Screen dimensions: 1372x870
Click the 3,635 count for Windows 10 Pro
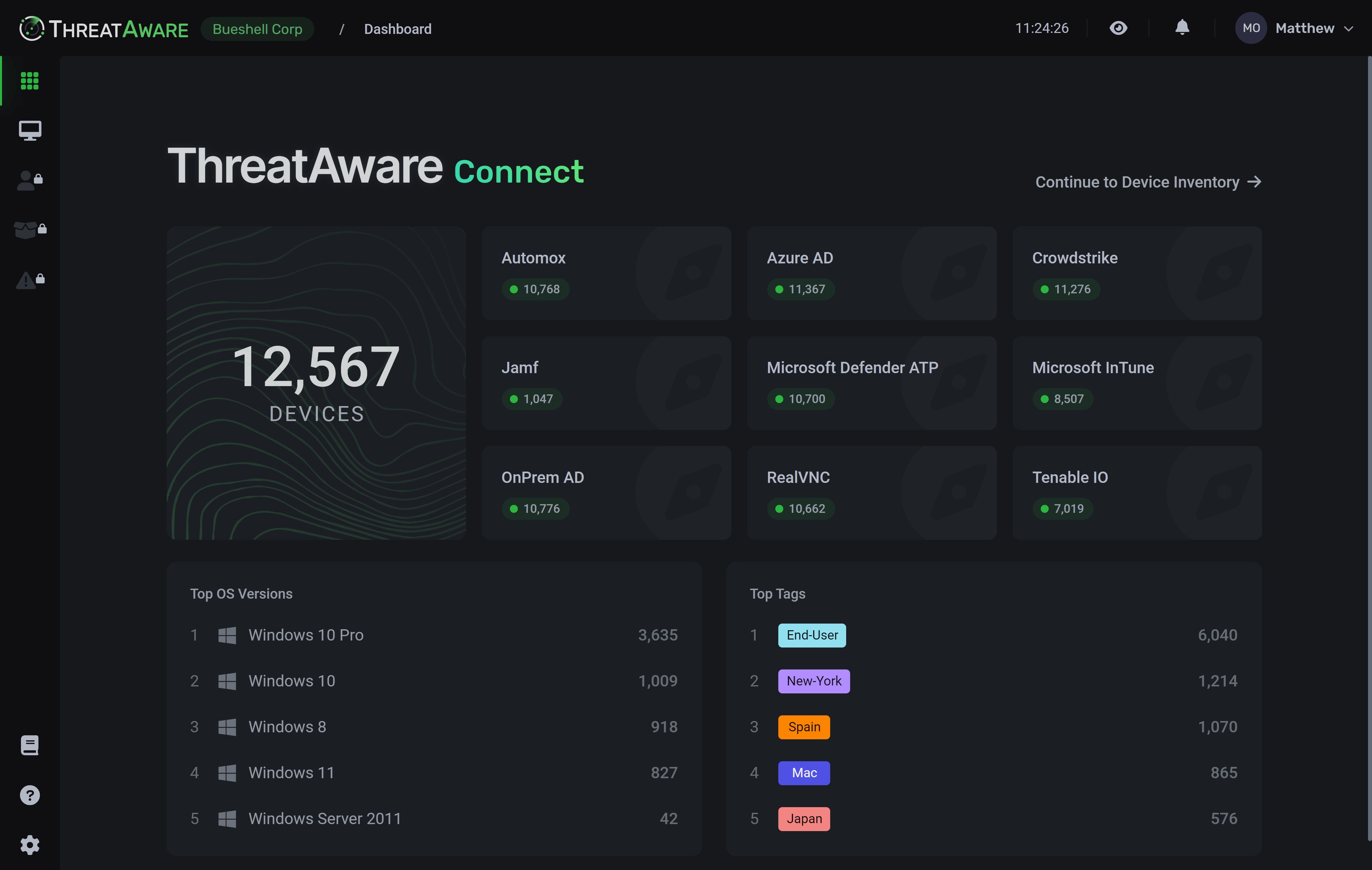click(658, 635)
